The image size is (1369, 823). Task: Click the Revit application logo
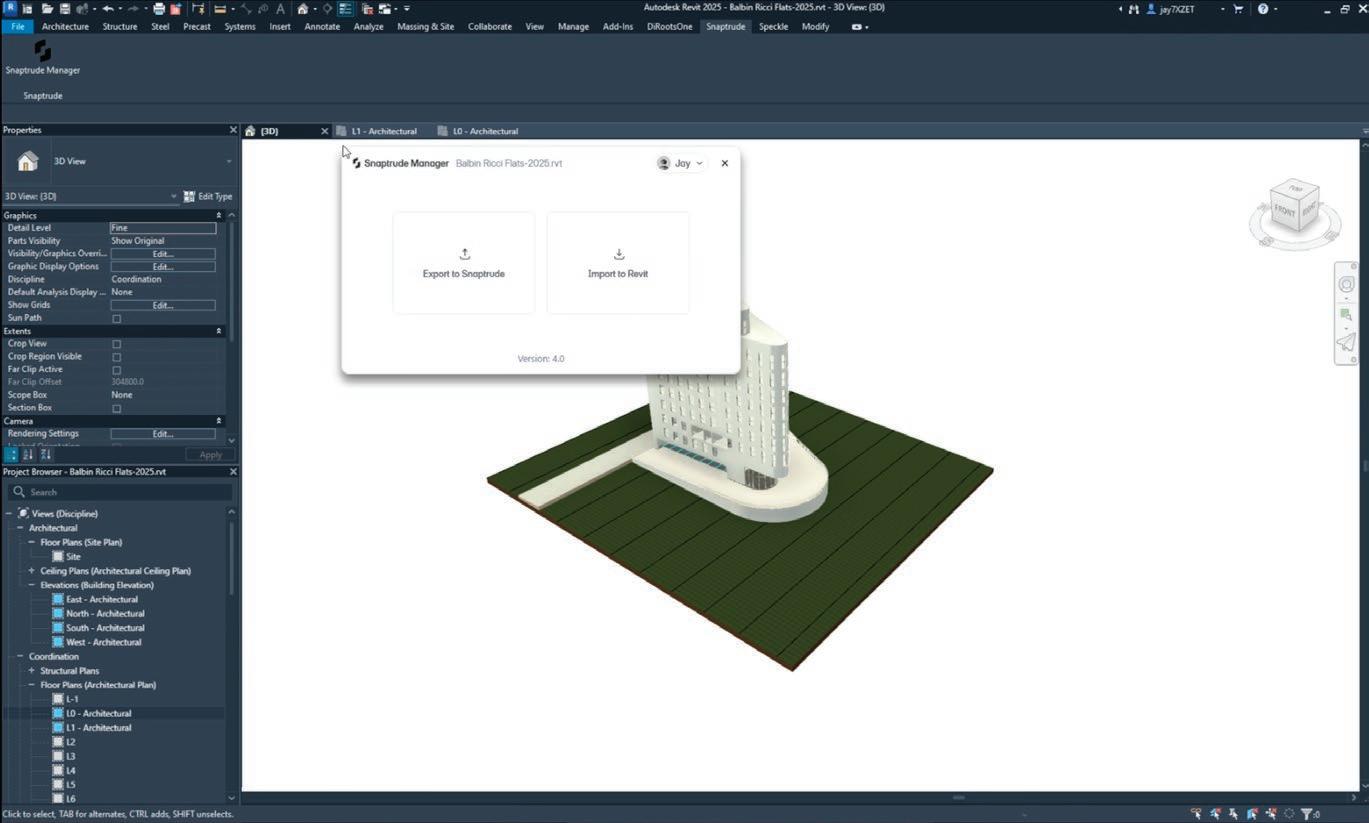pyautogui.click(x=10, y=8)
